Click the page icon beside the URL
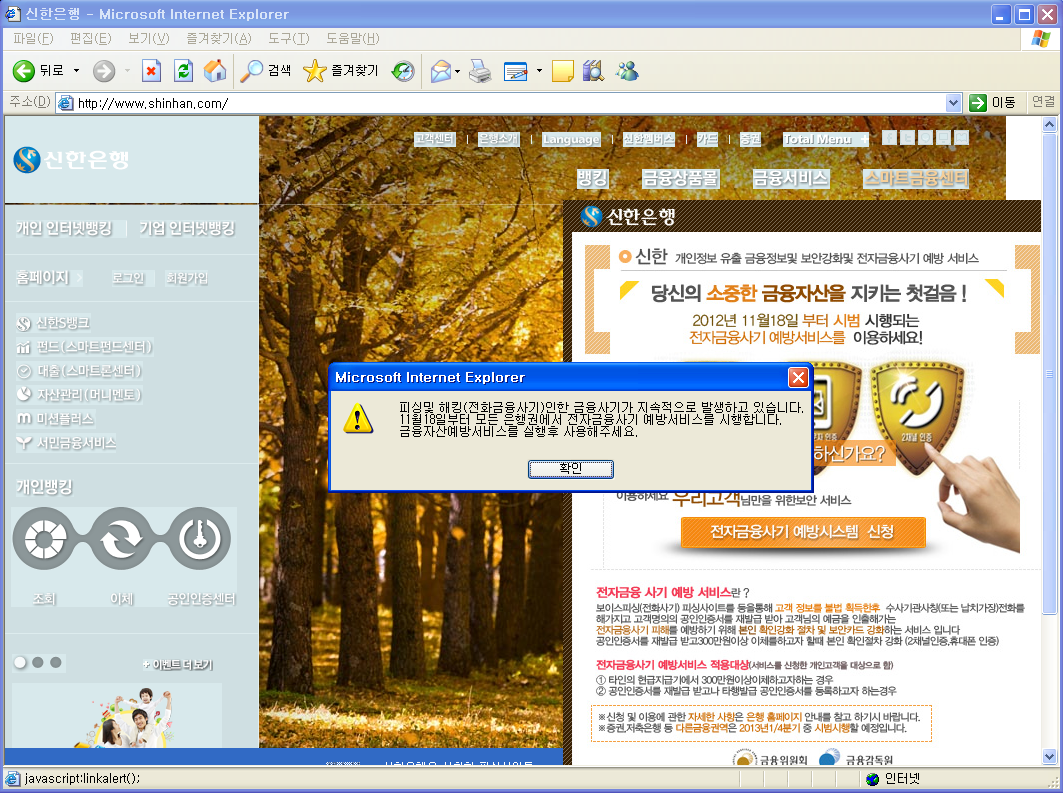 pos(66,103)
